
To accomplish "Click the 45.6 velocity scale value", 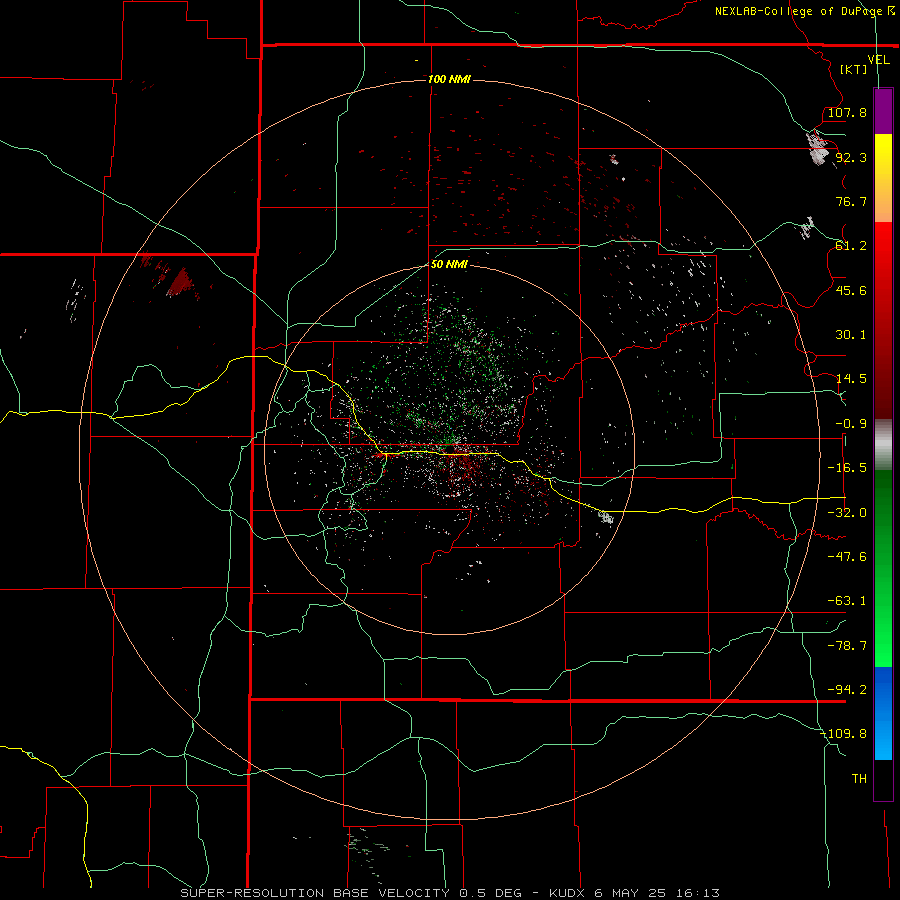I will coord(851,290).
